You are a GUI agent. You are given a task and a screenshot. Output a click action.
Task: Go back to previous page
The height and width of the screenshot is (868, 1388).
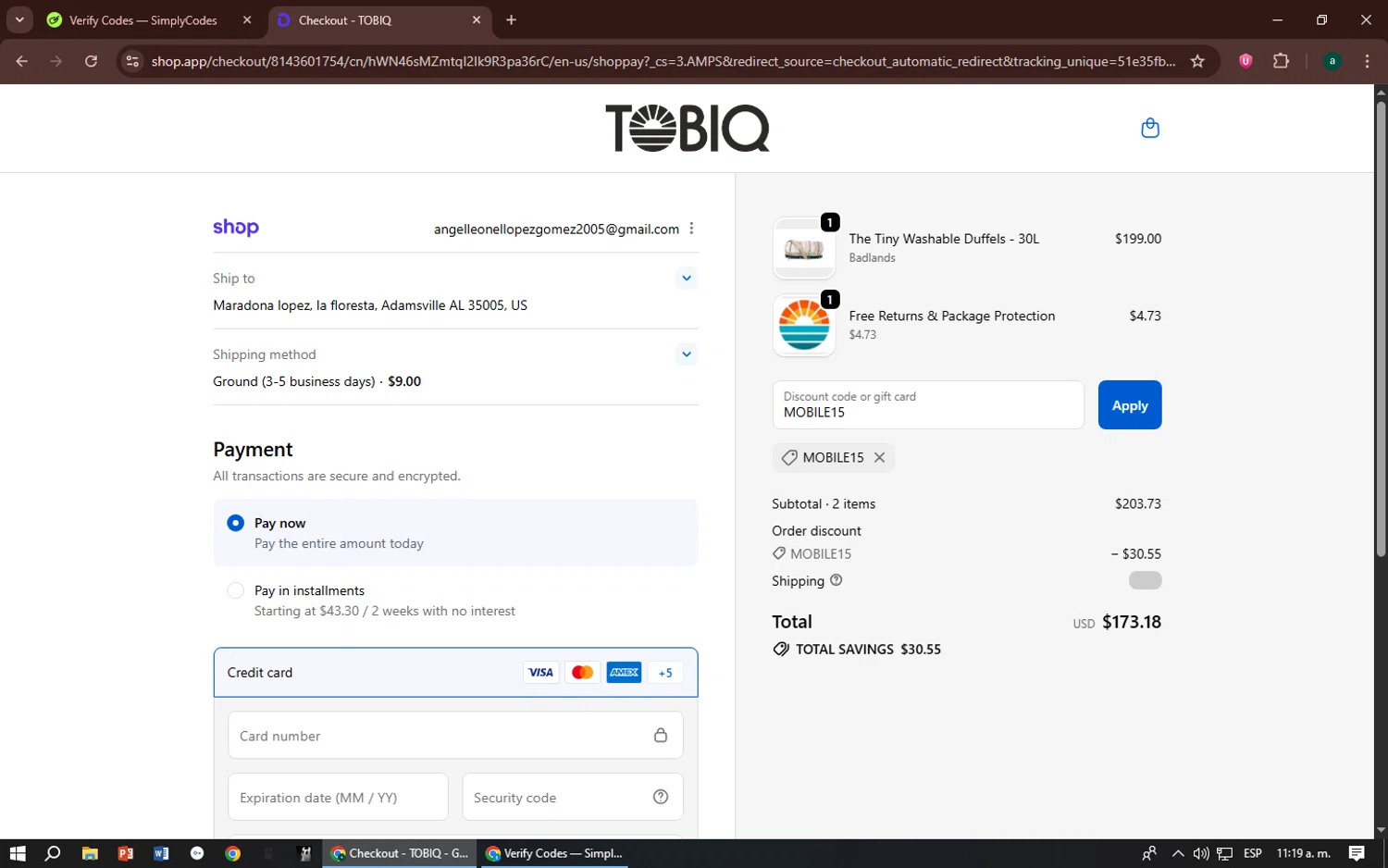22,61
